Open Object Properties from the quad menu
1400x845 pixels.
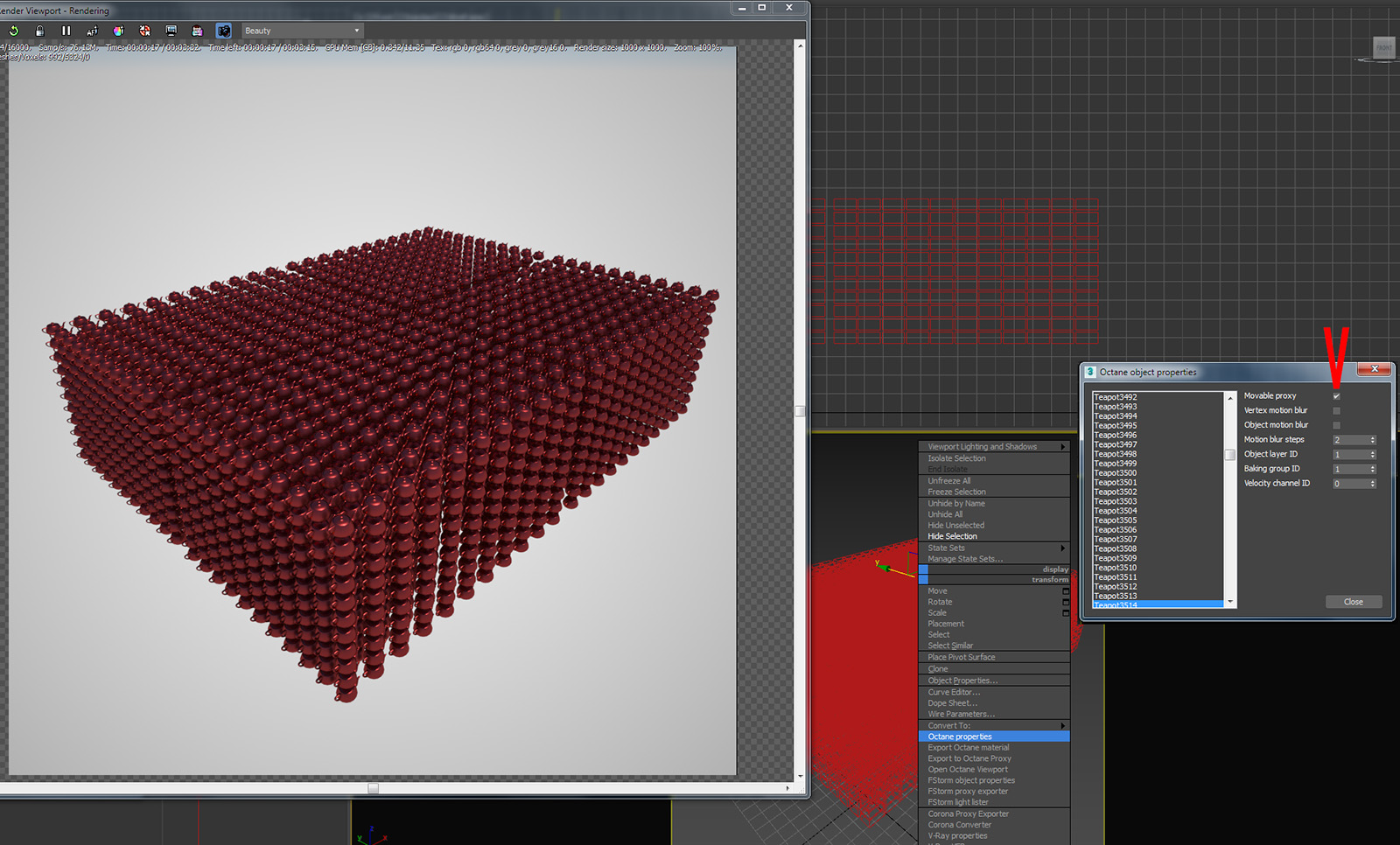click(994, 681)
